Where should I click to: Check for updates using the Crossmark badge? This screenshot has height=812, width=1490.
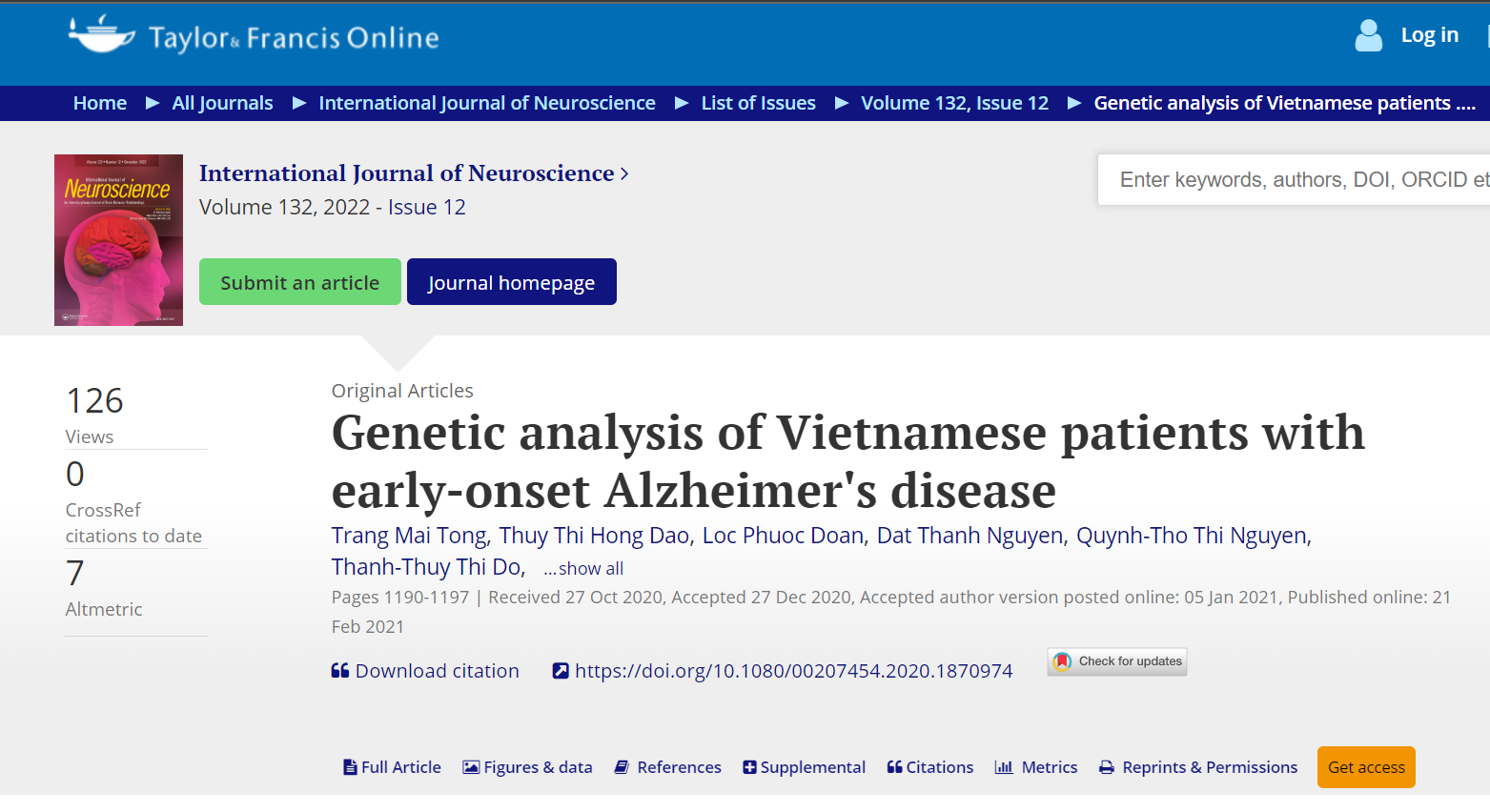tap(1116, 660)
